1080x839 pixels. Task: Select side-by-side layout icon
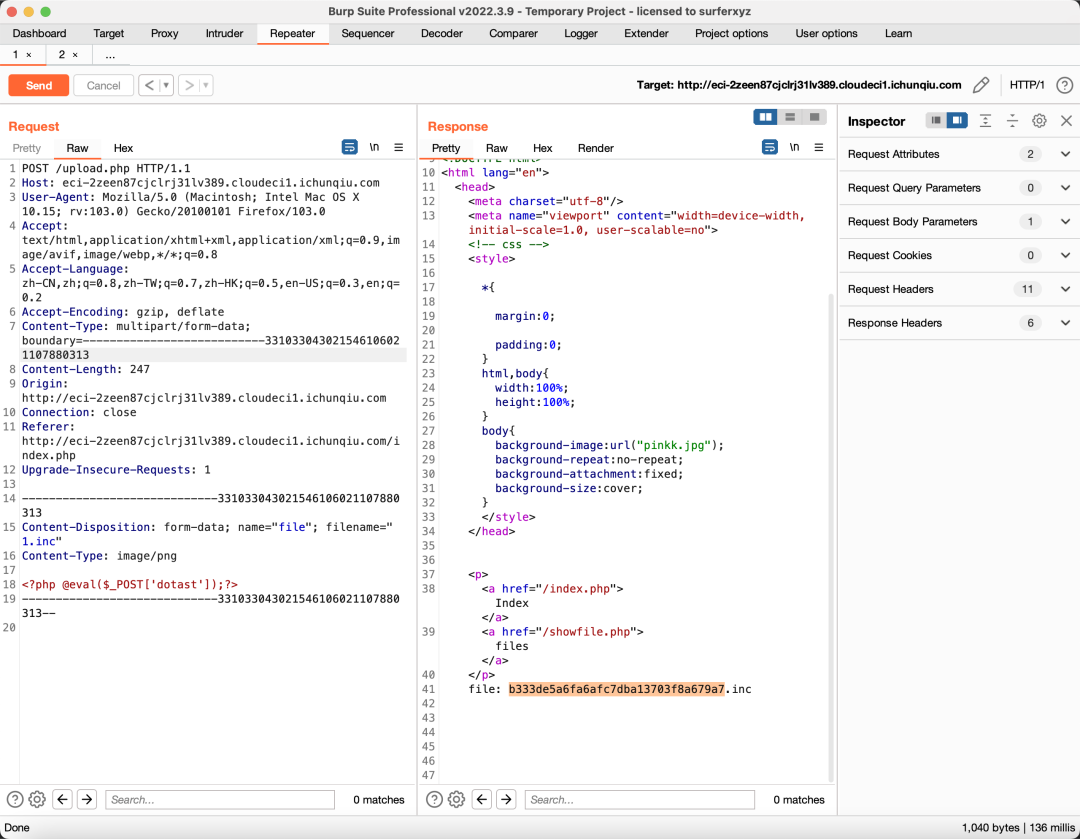click(765, 117)
